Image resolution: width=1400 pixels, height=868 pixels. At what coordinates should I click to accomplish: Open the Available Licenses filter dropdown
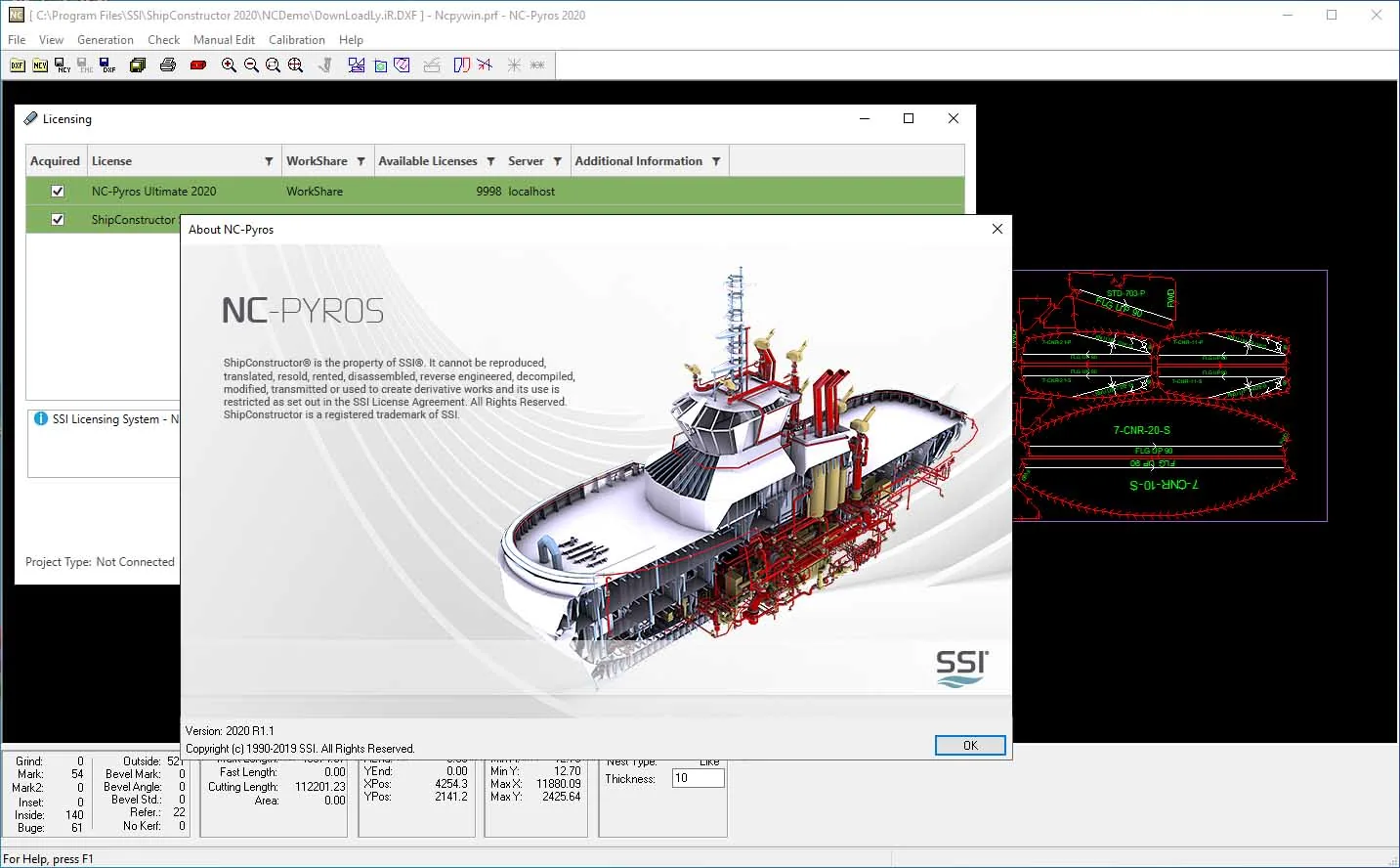click(490, 161)
